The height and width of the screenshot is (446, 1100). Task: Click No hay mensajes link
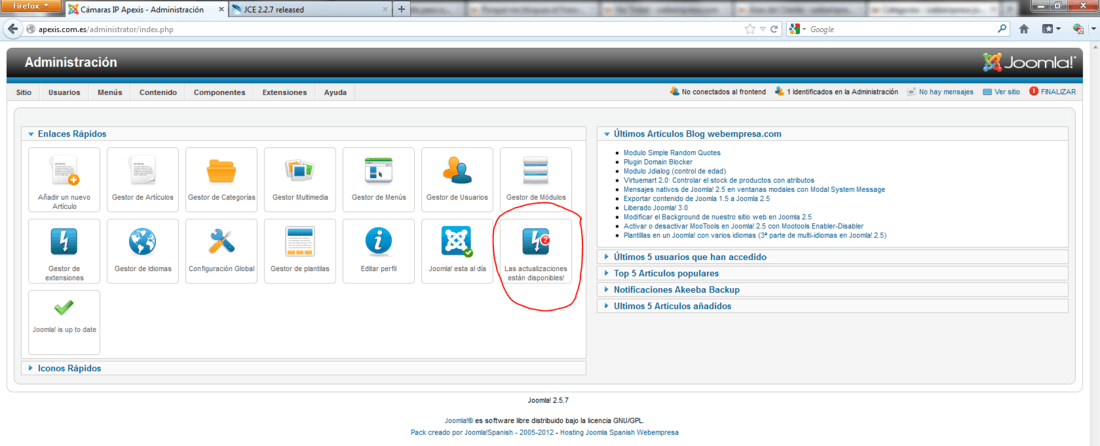pos(940,92)
